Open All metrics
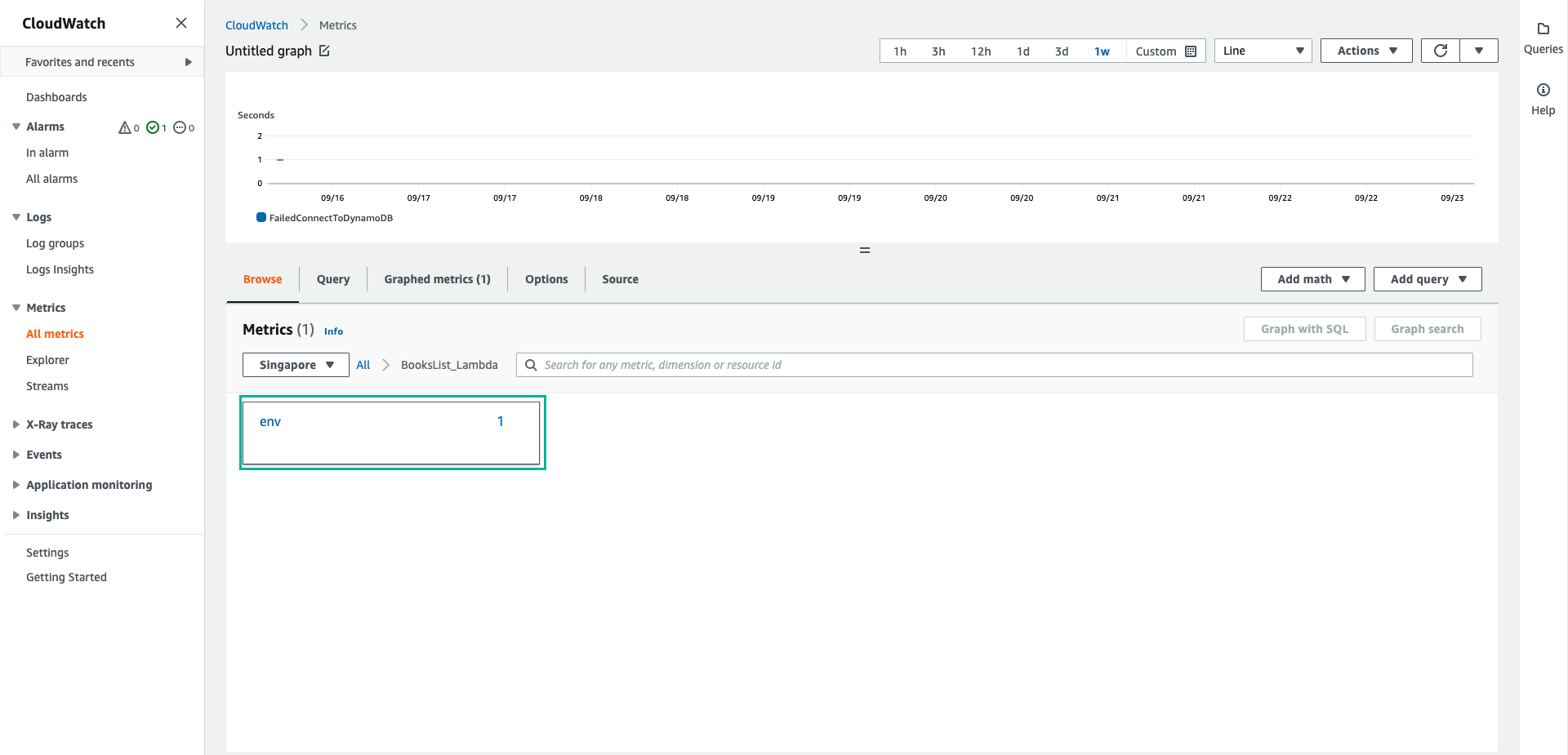Screen dimensions: 1568x755 coord(55,334)
